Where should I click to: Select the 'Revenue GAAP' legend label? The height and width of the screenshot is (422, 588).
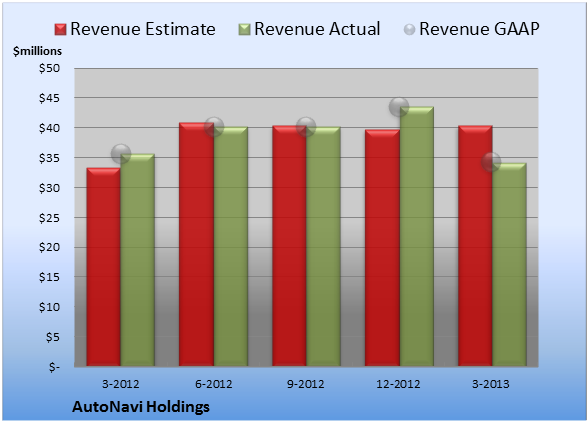point(479,29)
